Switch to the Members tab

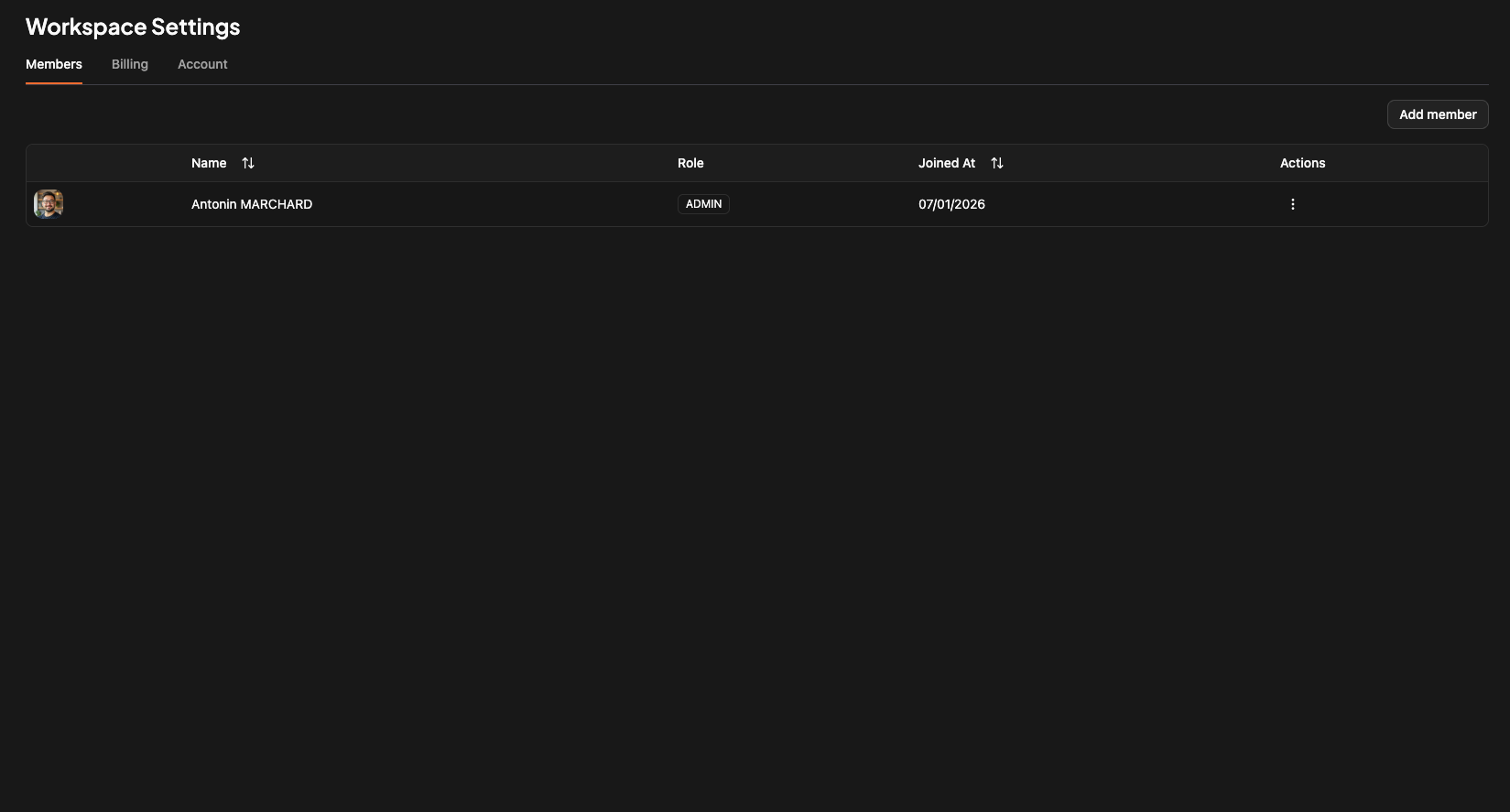click(54, 64)
